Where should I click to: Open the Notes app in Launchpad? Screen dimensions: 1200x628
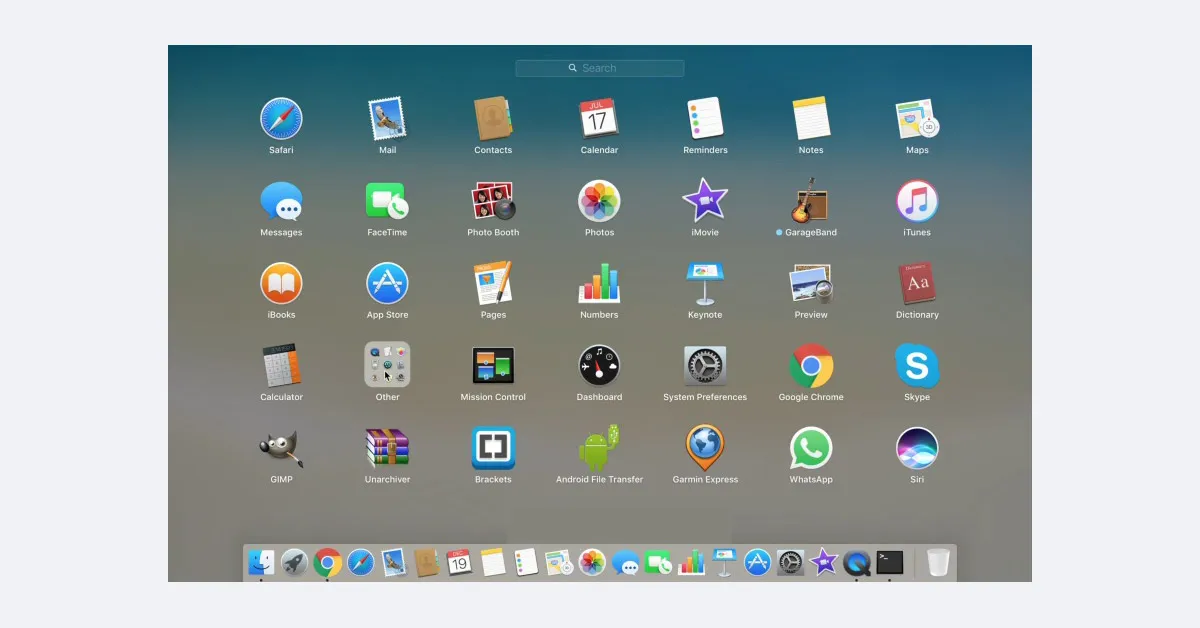(811, 119)
